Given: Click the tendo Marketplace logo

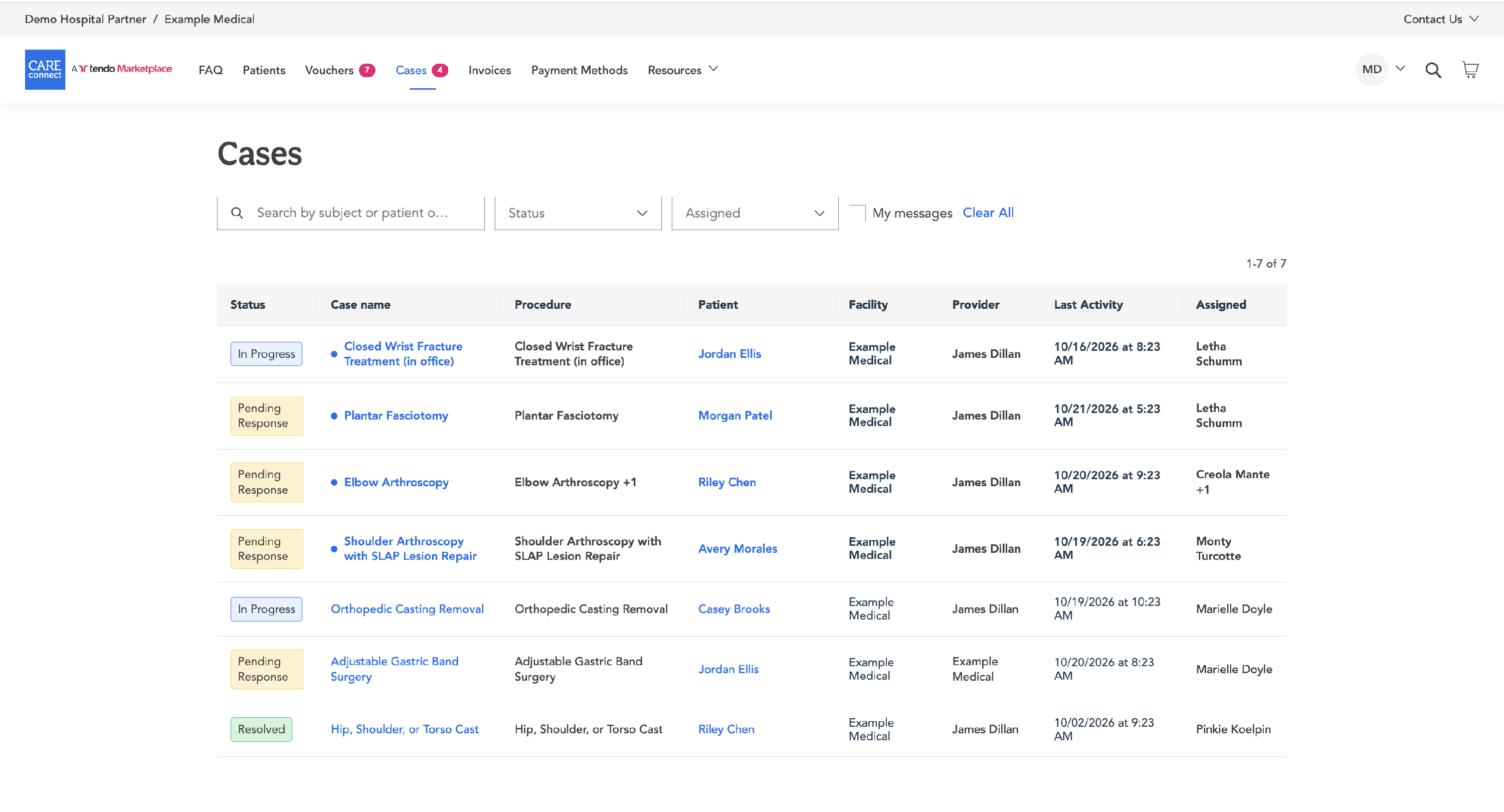Looking at the screenshot, I should tap(122, 69).
